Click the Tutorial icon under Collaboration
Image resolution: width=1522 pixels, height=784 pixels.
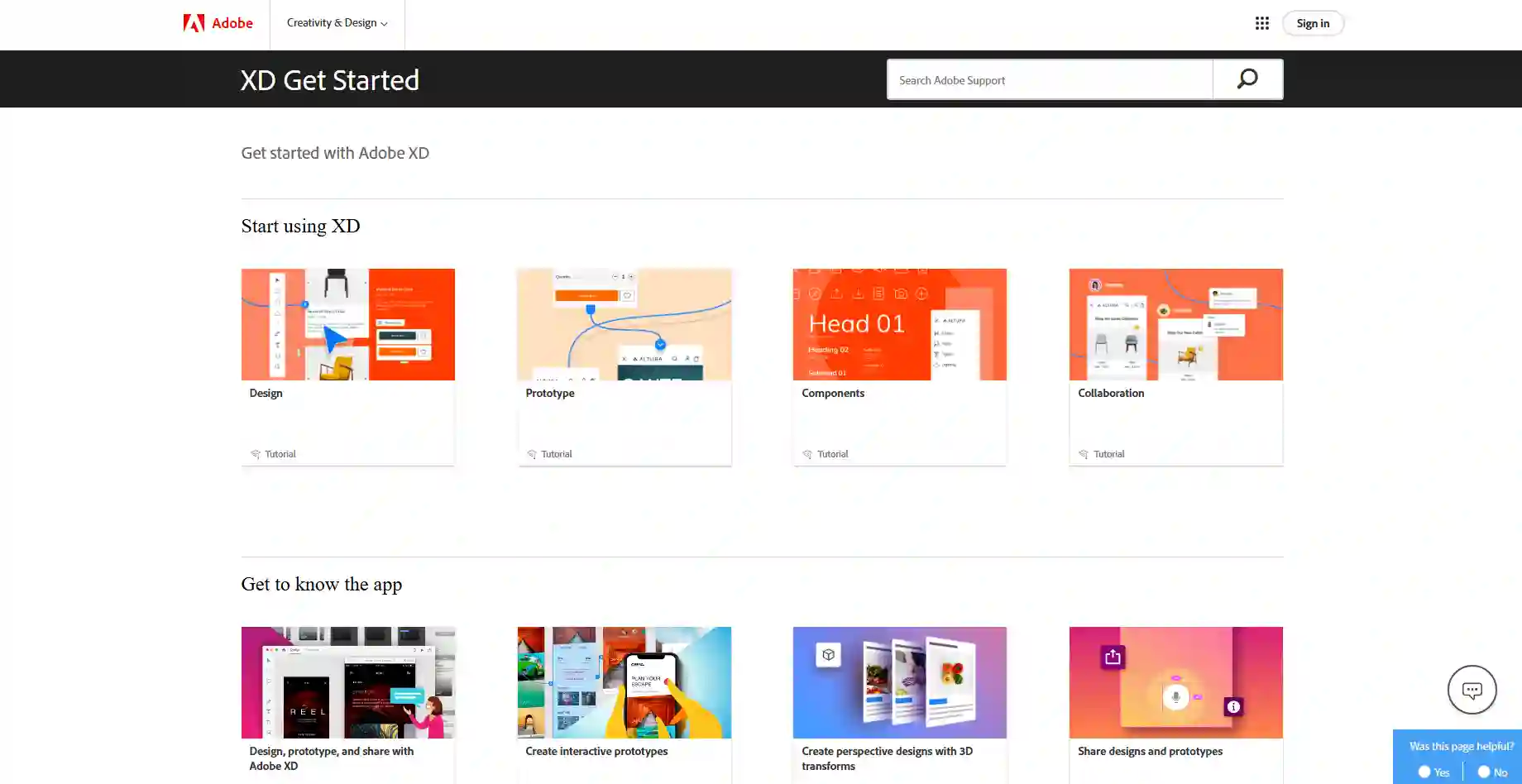1084,454
